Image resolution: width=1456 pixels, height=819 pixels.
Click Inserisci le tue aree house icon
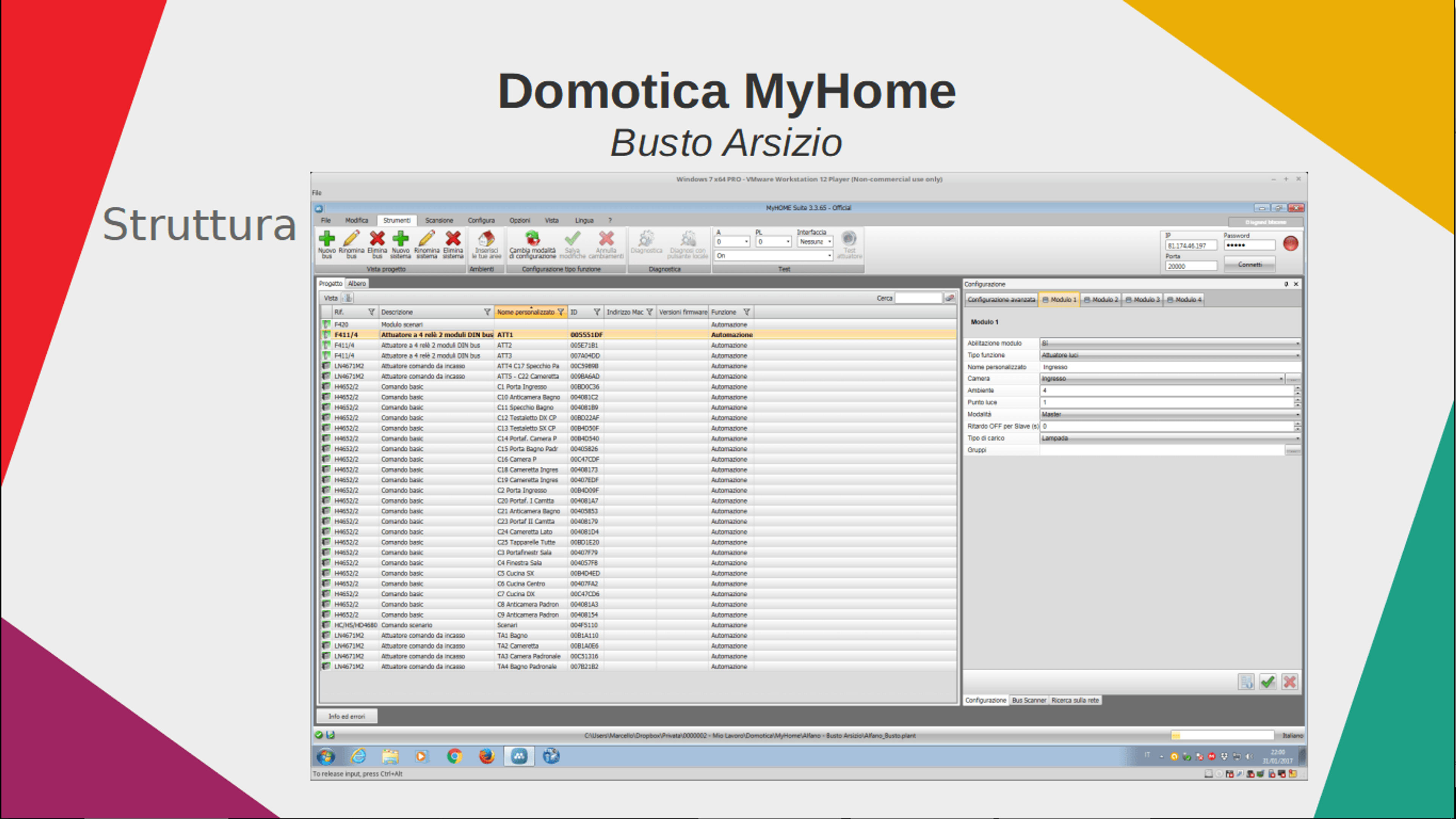(486, 238)
